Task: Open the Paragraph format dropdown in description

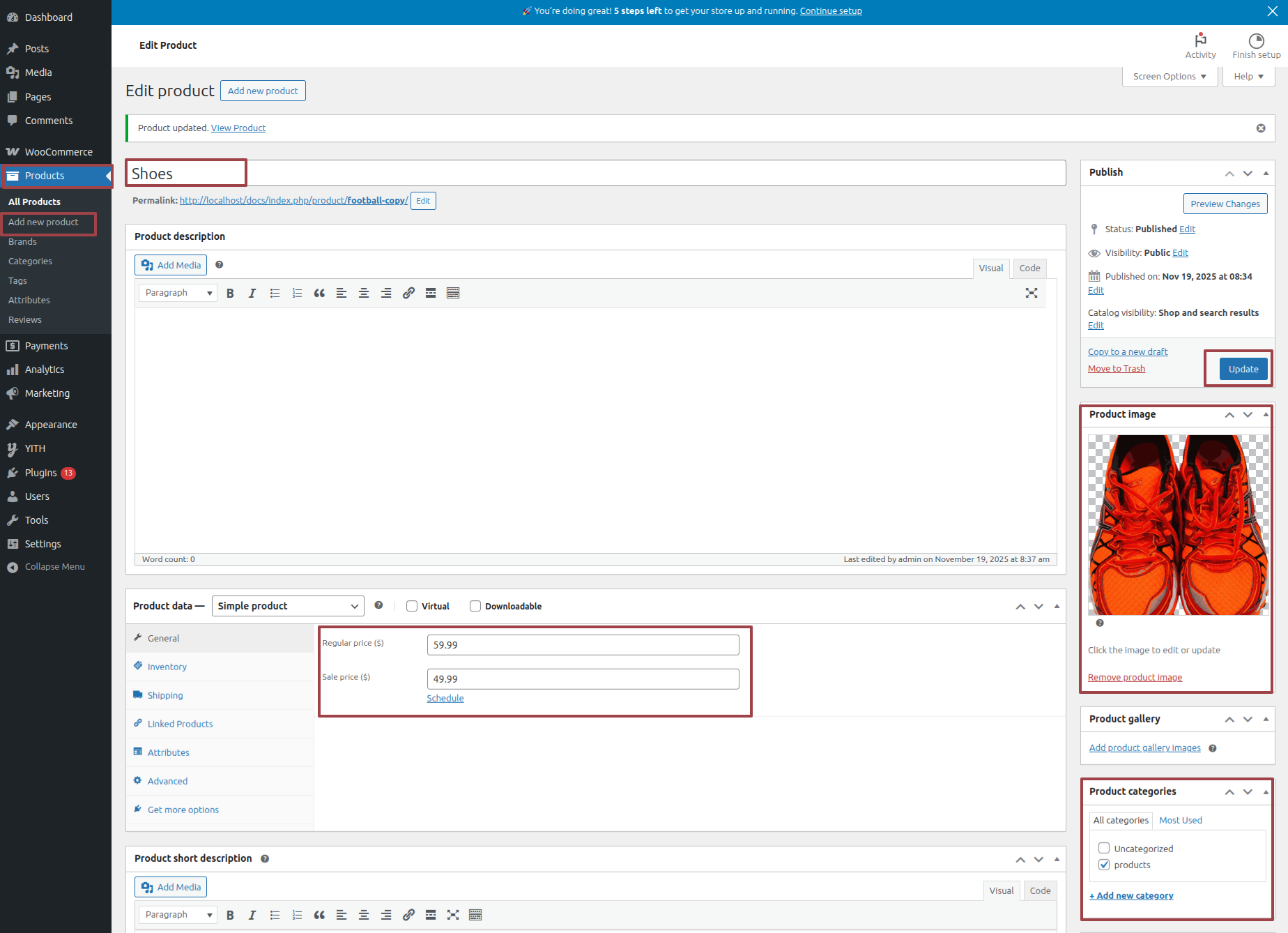Action: tap(178, 294)
